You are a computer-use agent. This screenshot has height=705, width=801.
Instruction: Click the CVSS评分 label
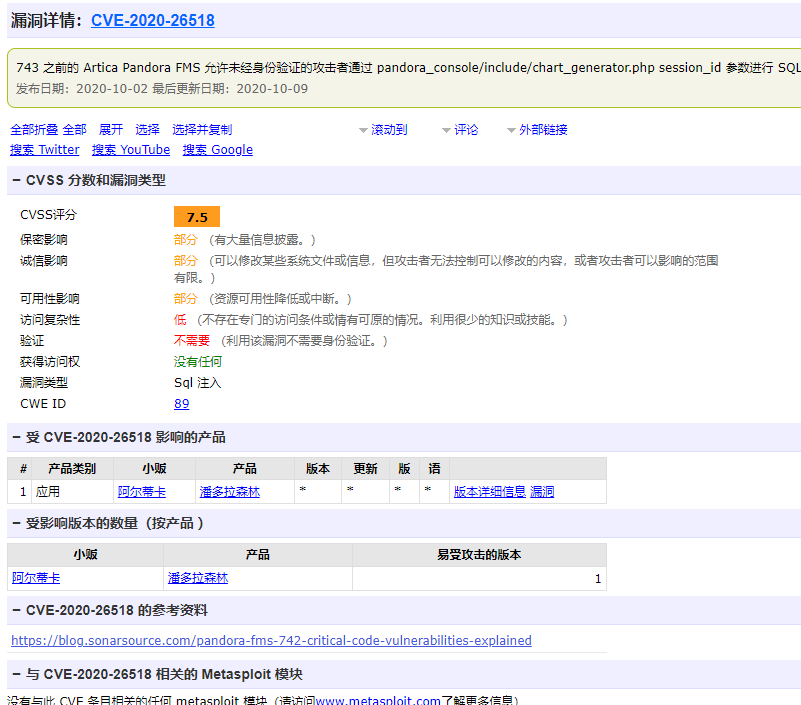(x=48, y=215)
